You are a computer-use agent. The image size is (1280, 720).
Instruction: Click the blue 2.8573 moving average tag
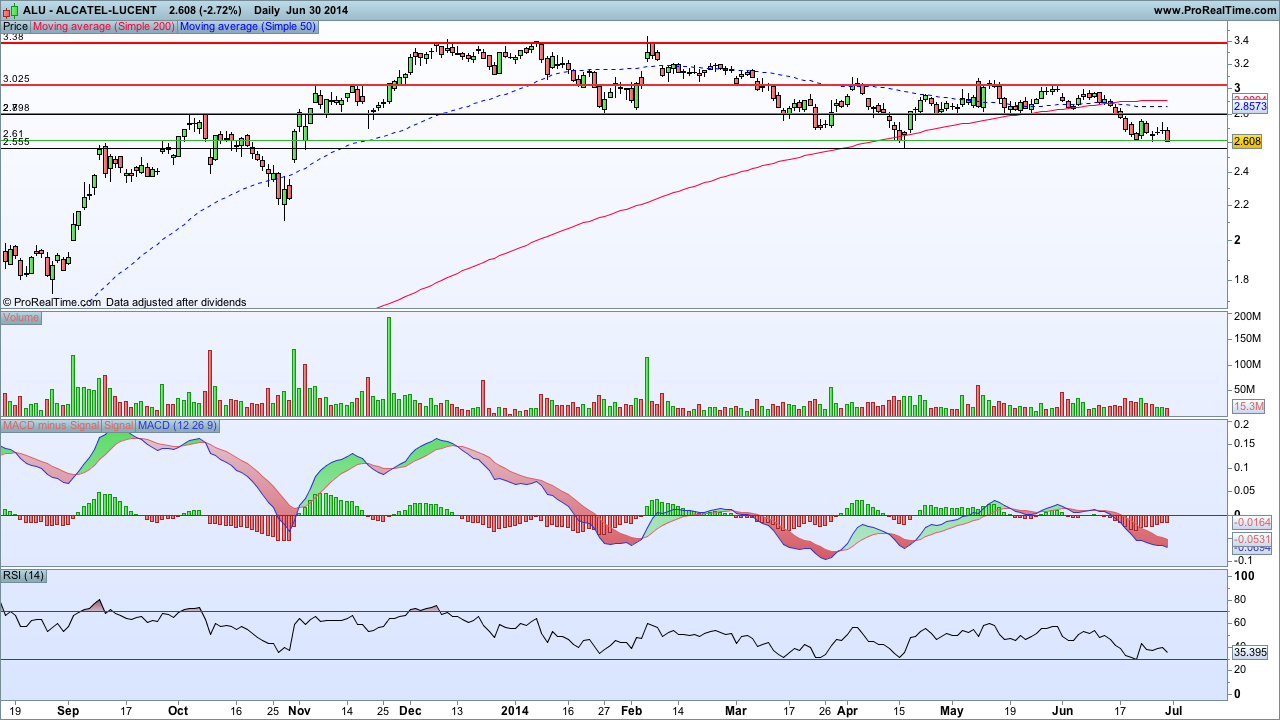(x=1250, y=106)
